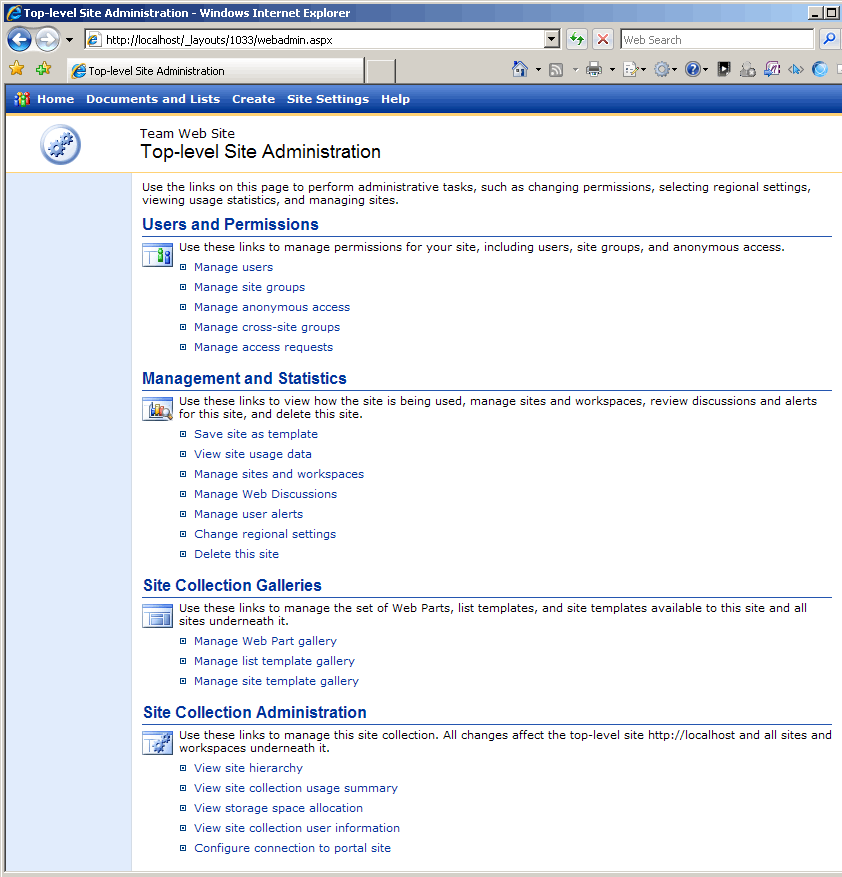Image resolution: width=842 pixels, height=877 pixels.
Task: Click the SharePoint people logo icon
Action: click(22, 99)
